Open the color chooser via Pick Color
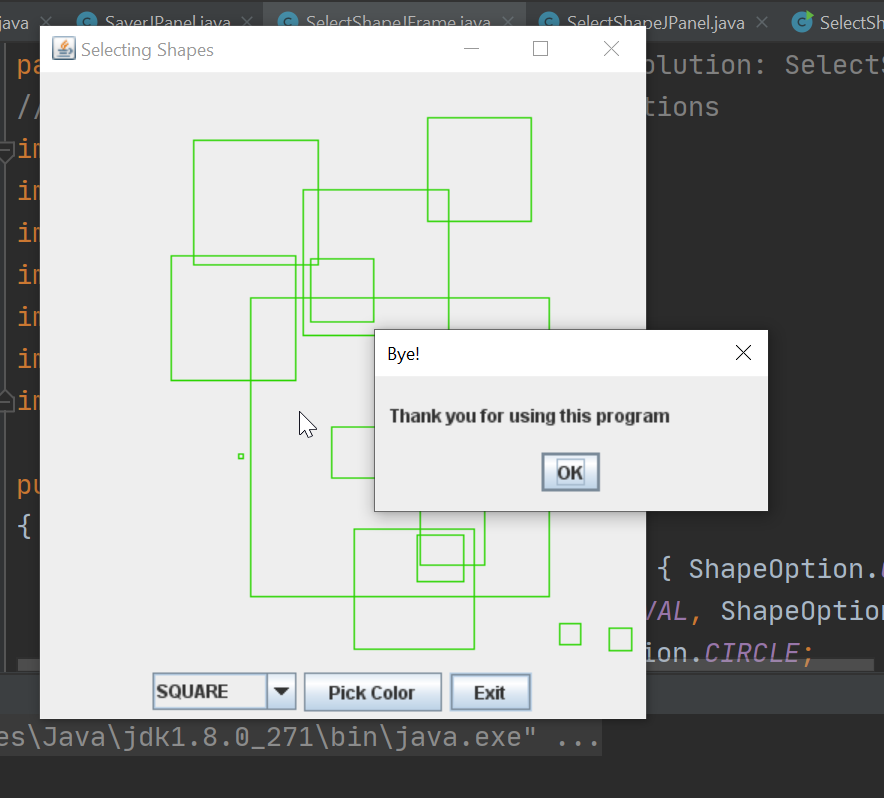This screenshot has height=798, width=884. point(372,691)
